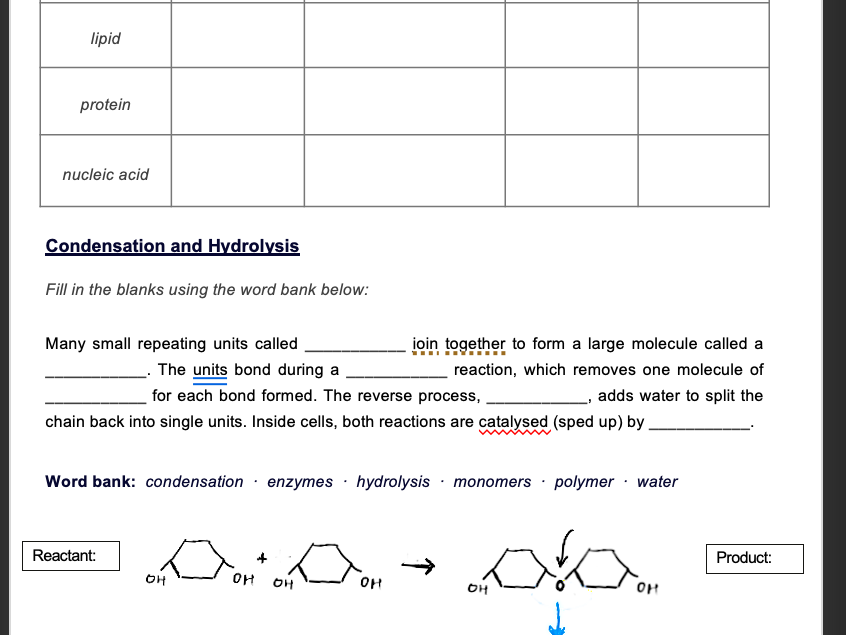The image size is (846, 635).
Task: Select the second reactant sugar ring drawing
Action: click(x=328, y=565)
